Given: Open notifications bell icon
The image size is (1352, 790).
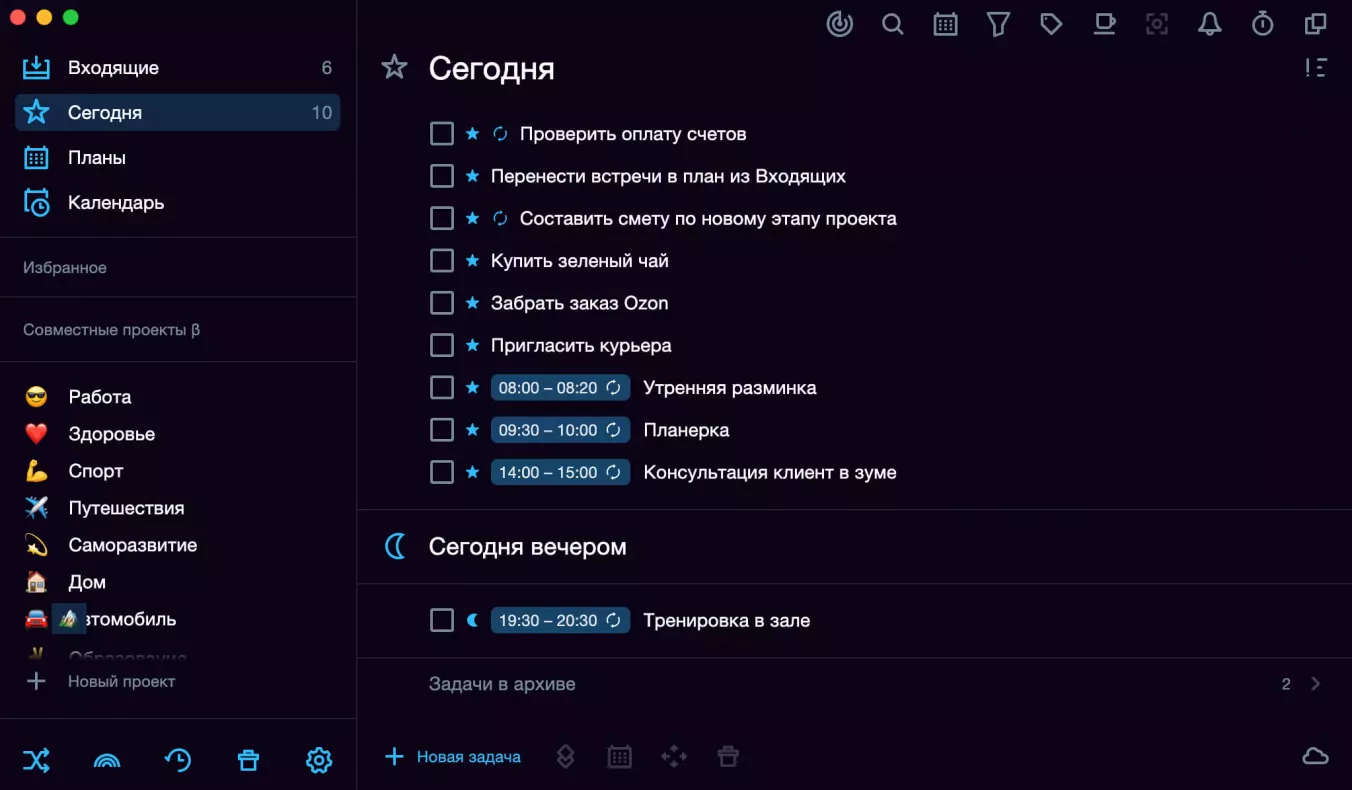Looking at the screenshot, I should [x=1210, y=24].
